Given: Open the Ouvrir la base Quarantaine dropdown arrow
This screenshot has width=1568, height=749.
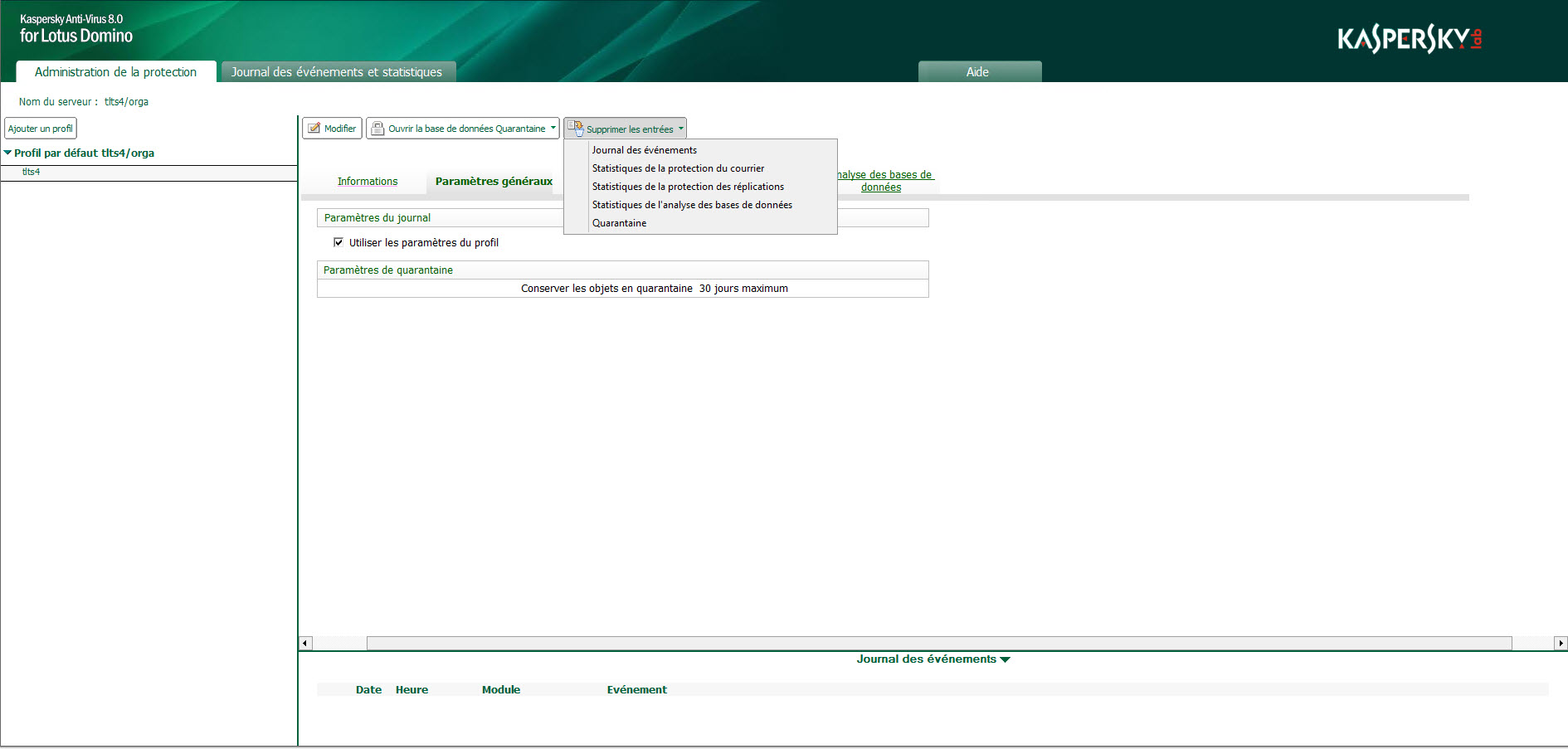Looking at the screenshot, I should click(553, 128).
